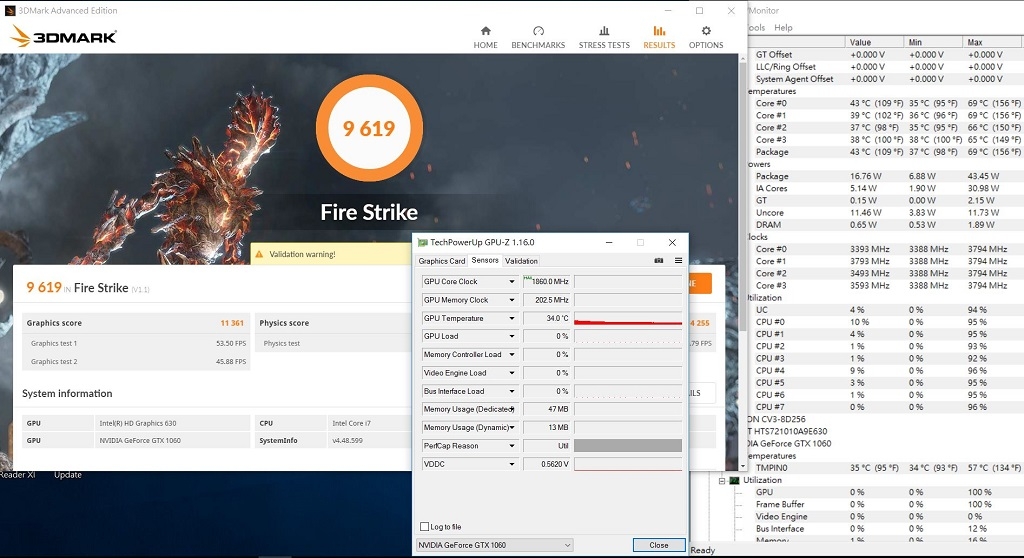Viewport: 1024px width, 558px height.
Task: Open BENCHMARKS gauge icon in 3DMark
Action: tap(538, 31)
